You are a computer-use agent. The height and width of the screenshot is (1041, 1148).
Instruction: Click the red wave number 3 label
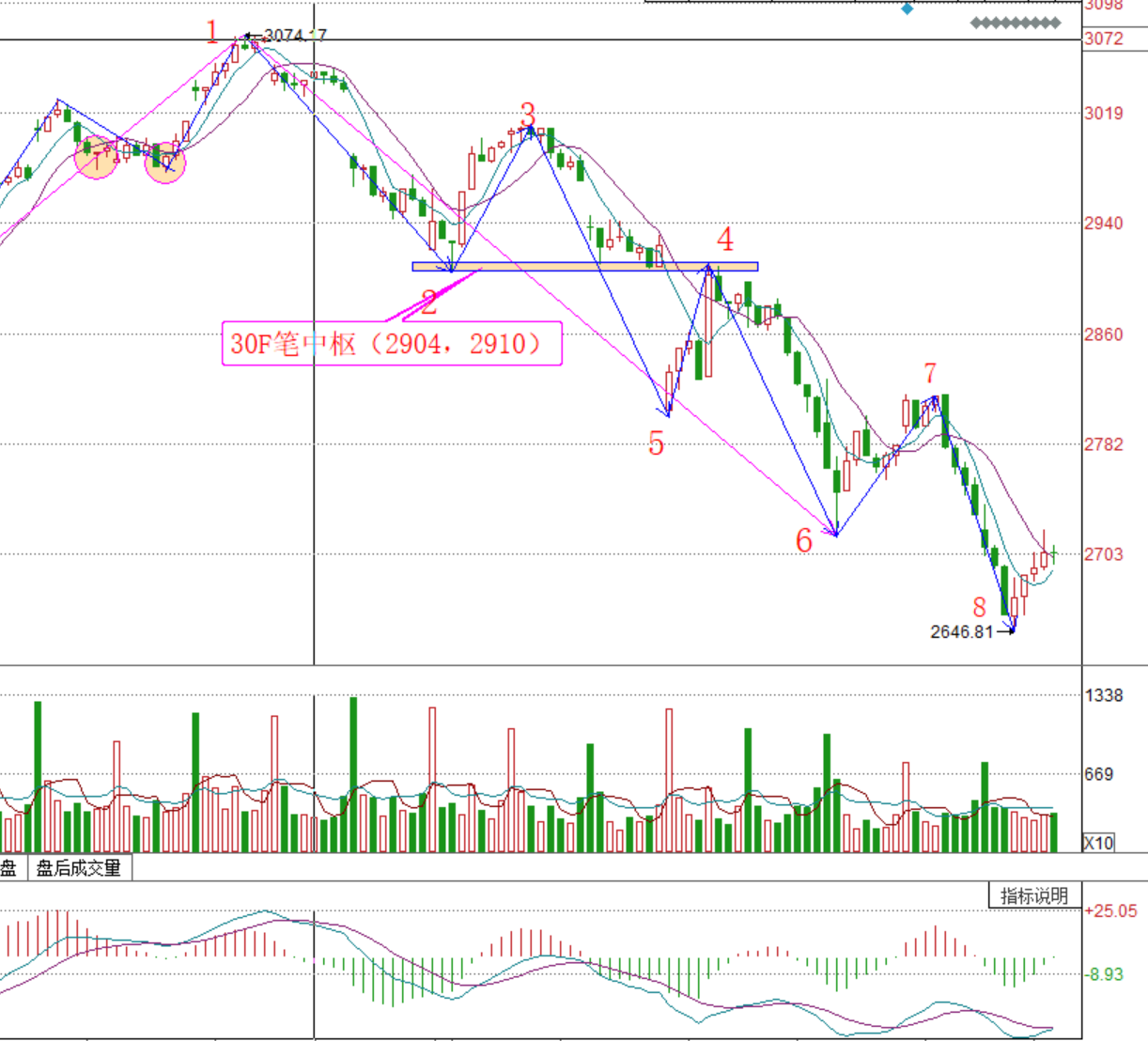tap(528, 116)
